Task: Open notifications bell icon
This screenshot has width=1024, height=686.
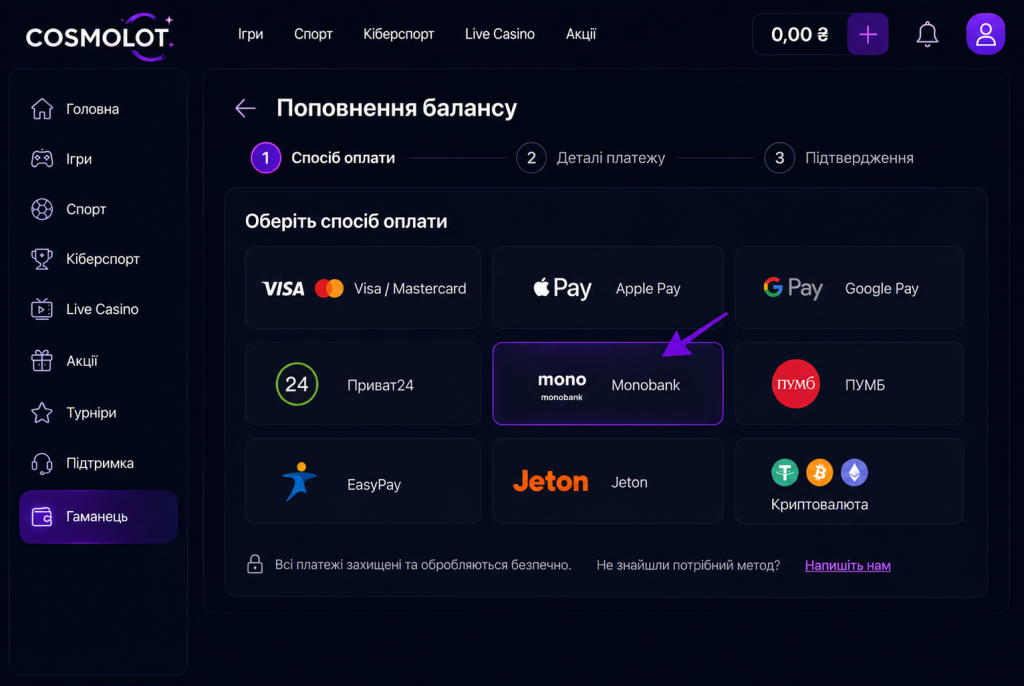Action: click(927, 34)
